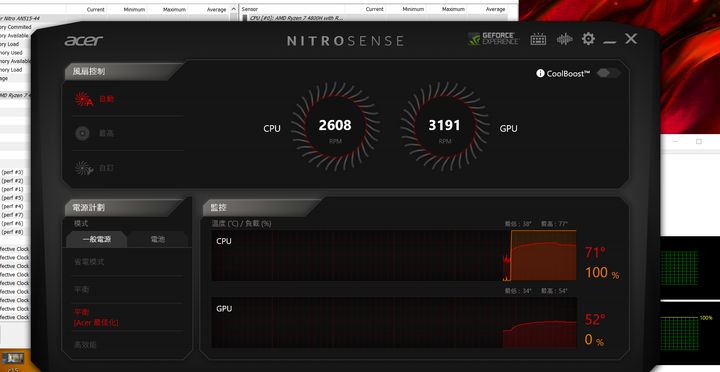The width and height of the screenshot is (720, 372).
Task: Select the custom fan mode 自訂
Action: tap(107, 168)
